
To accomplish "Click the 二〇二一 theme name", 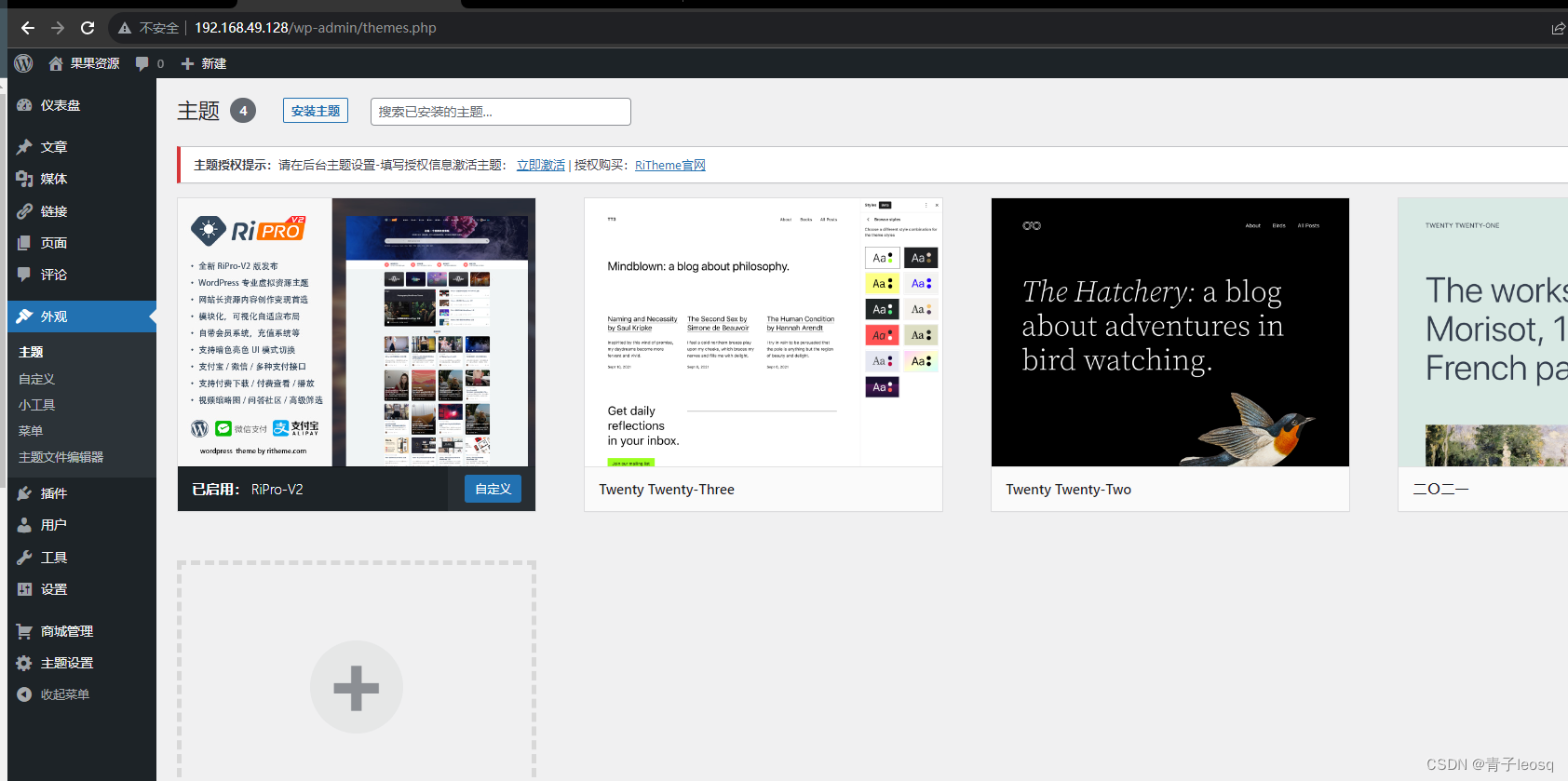I will (1440, 489).
